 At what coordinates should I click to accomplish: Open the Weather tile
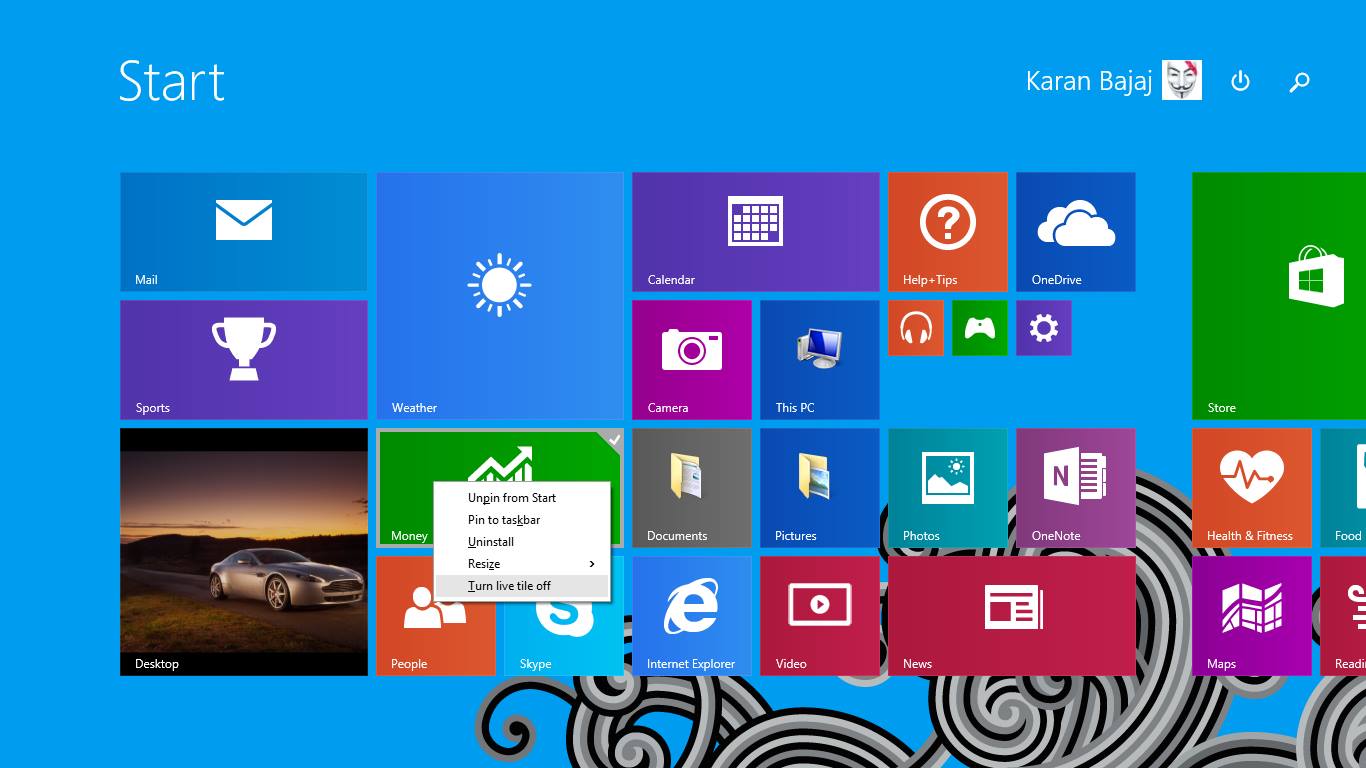tap(500, 296)
